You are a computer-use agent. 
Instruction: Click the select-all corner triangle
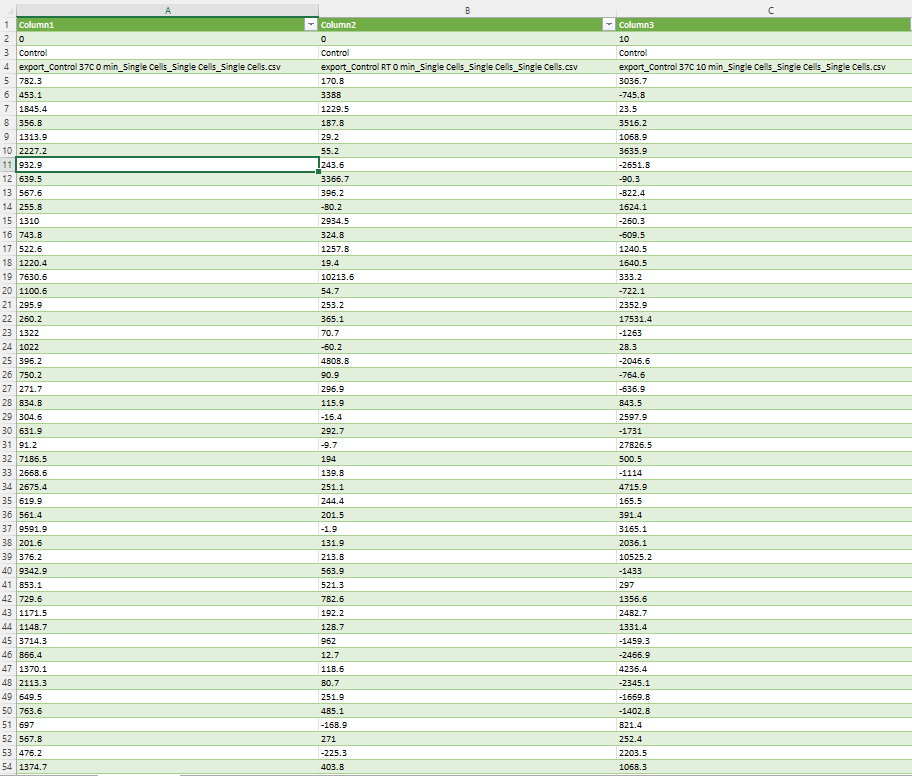(8, 10)
